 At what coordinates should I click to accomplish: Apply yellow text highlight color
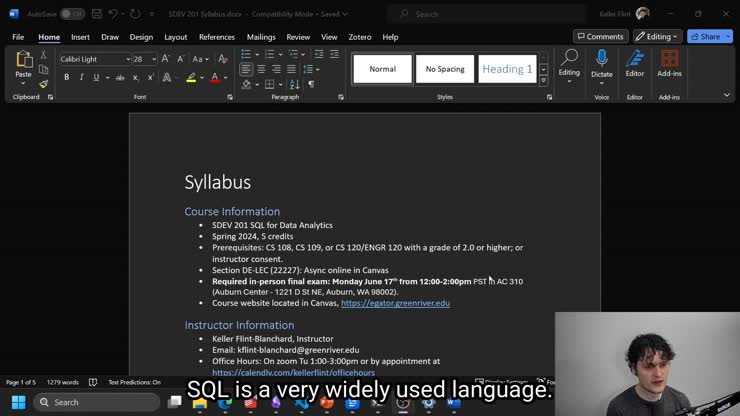[x=191, y=78]
